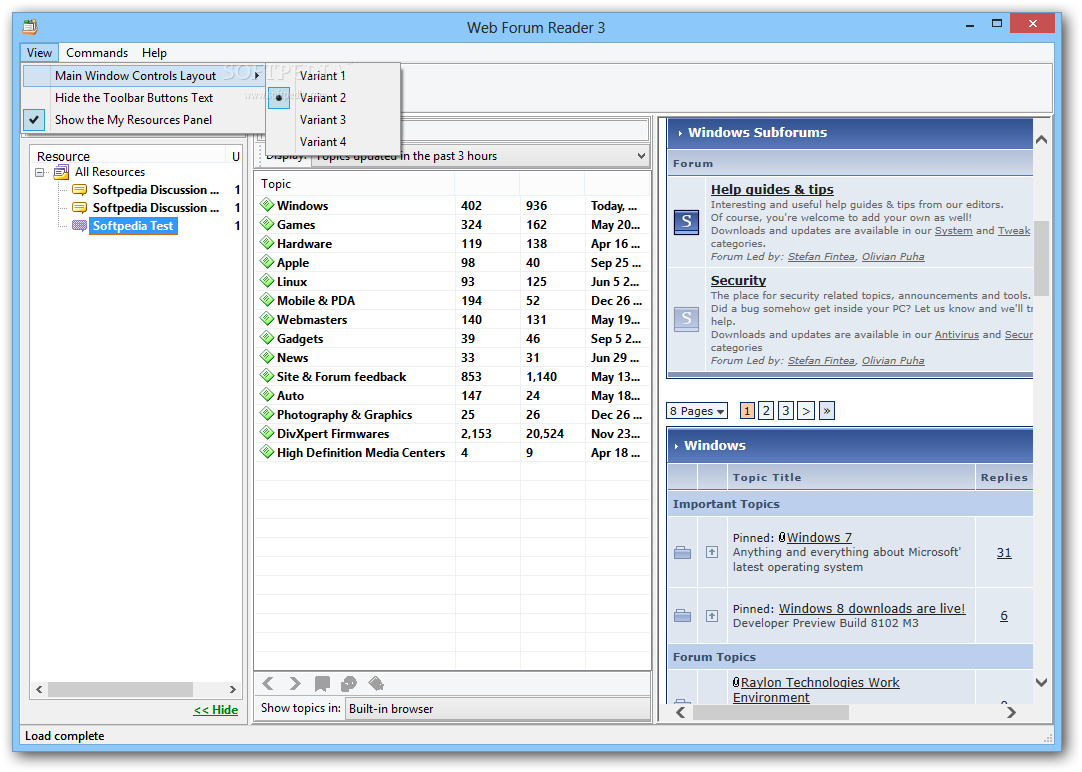The width and height of the screenshot is (1082, 772).
Task: Click the Help guides & tips forum S icon
Action: (686, 222)
